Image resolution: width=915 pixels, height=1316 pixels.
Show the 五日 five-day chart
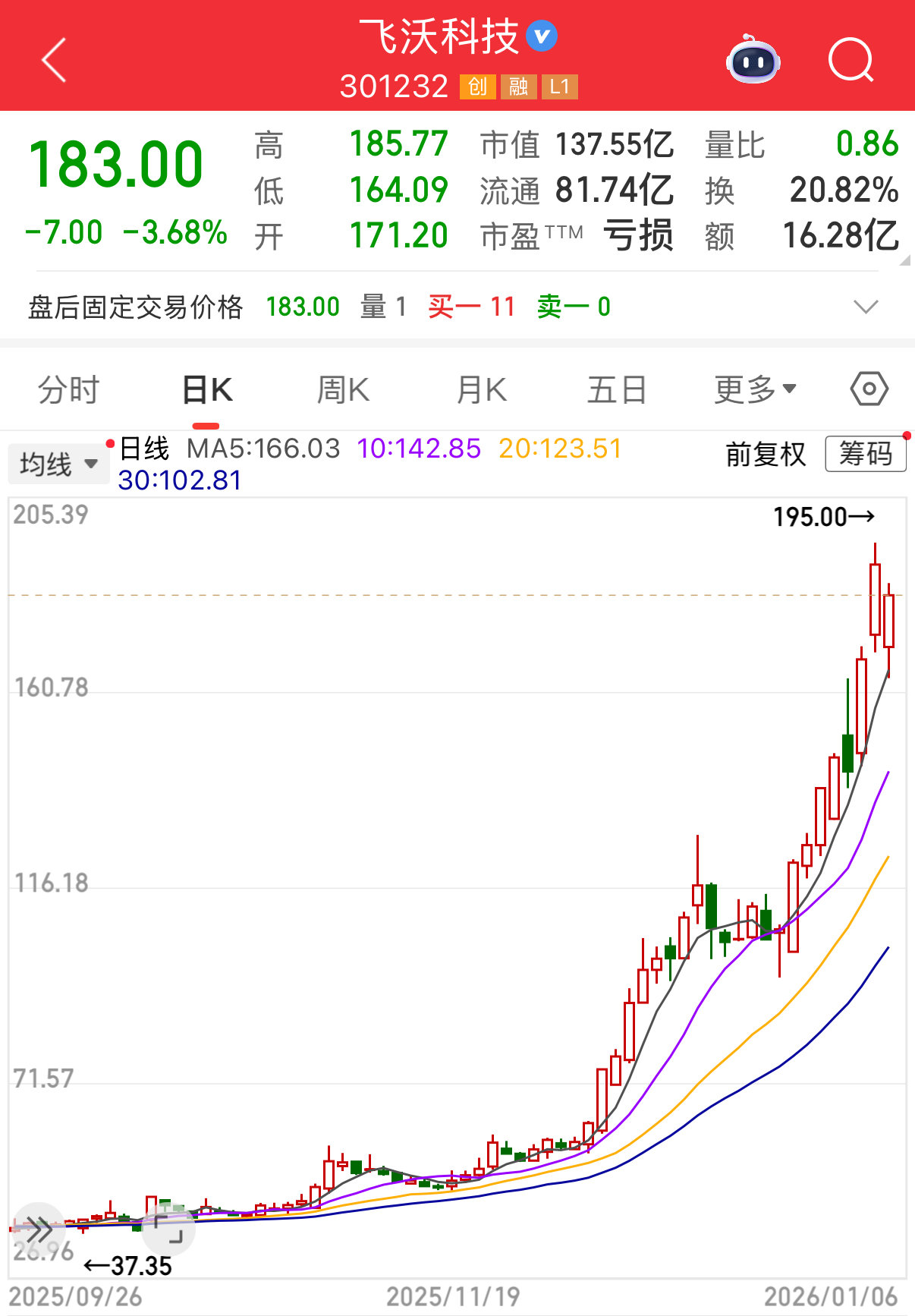click(x=616, y=390)
